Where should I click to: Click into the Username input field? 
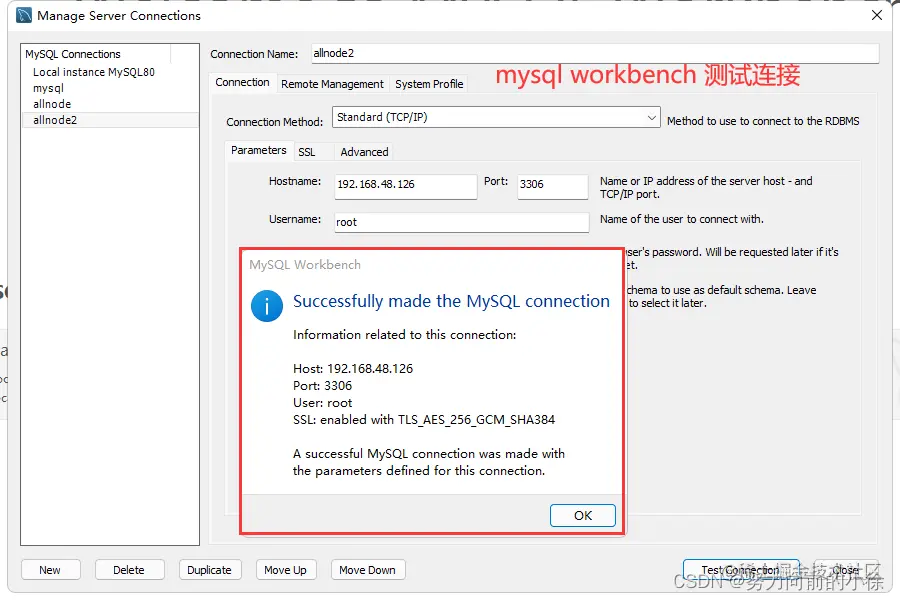pyautogui.click(x=461, y=222)
